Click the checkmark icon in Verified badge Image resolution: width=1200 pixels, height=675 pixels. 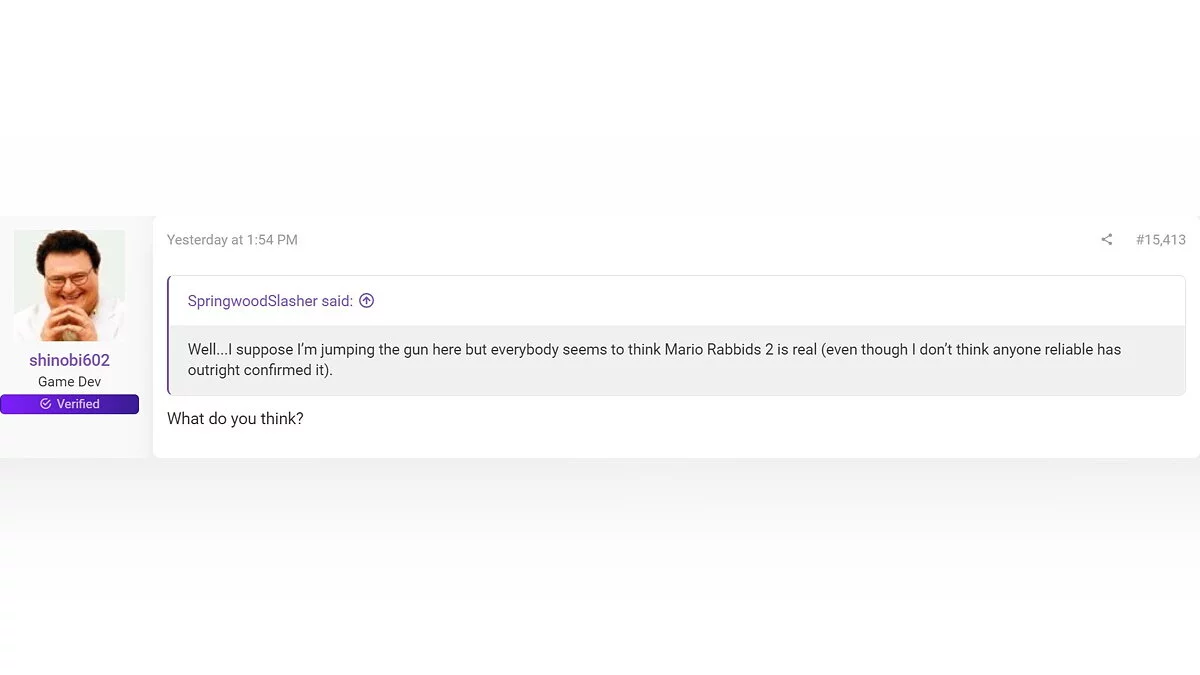tap(45, 404)
